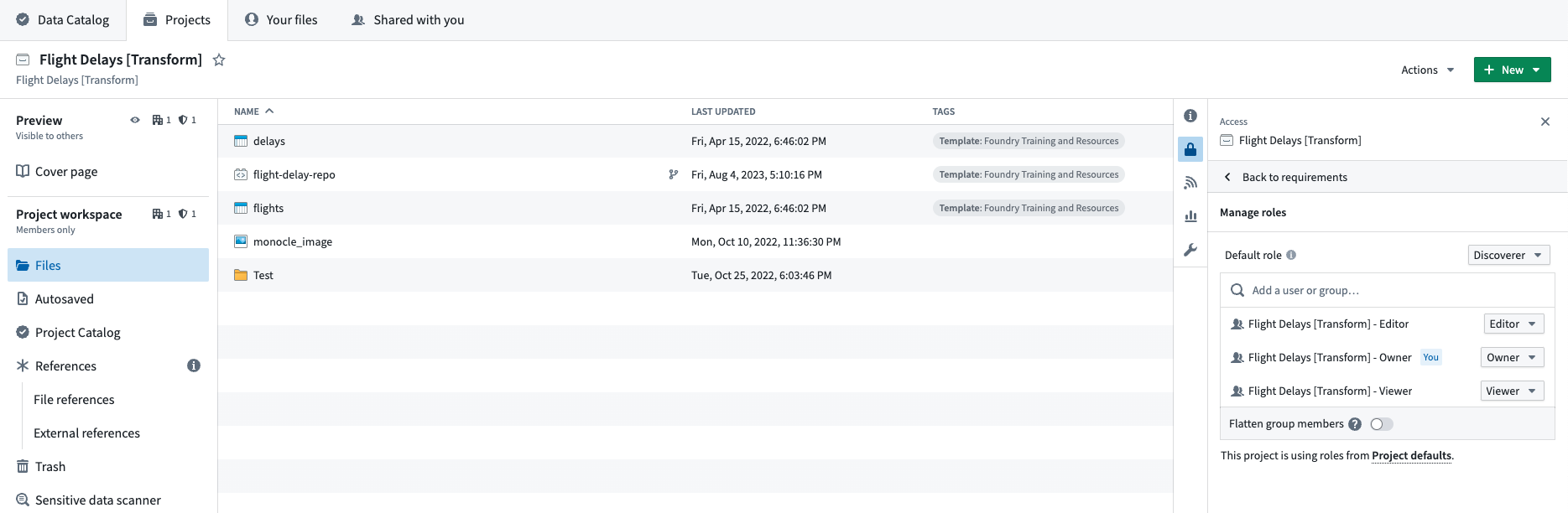Viewport: 1568px width, 513px height.
Task: Click the flights dataset icon
Action: pos(241,208)
